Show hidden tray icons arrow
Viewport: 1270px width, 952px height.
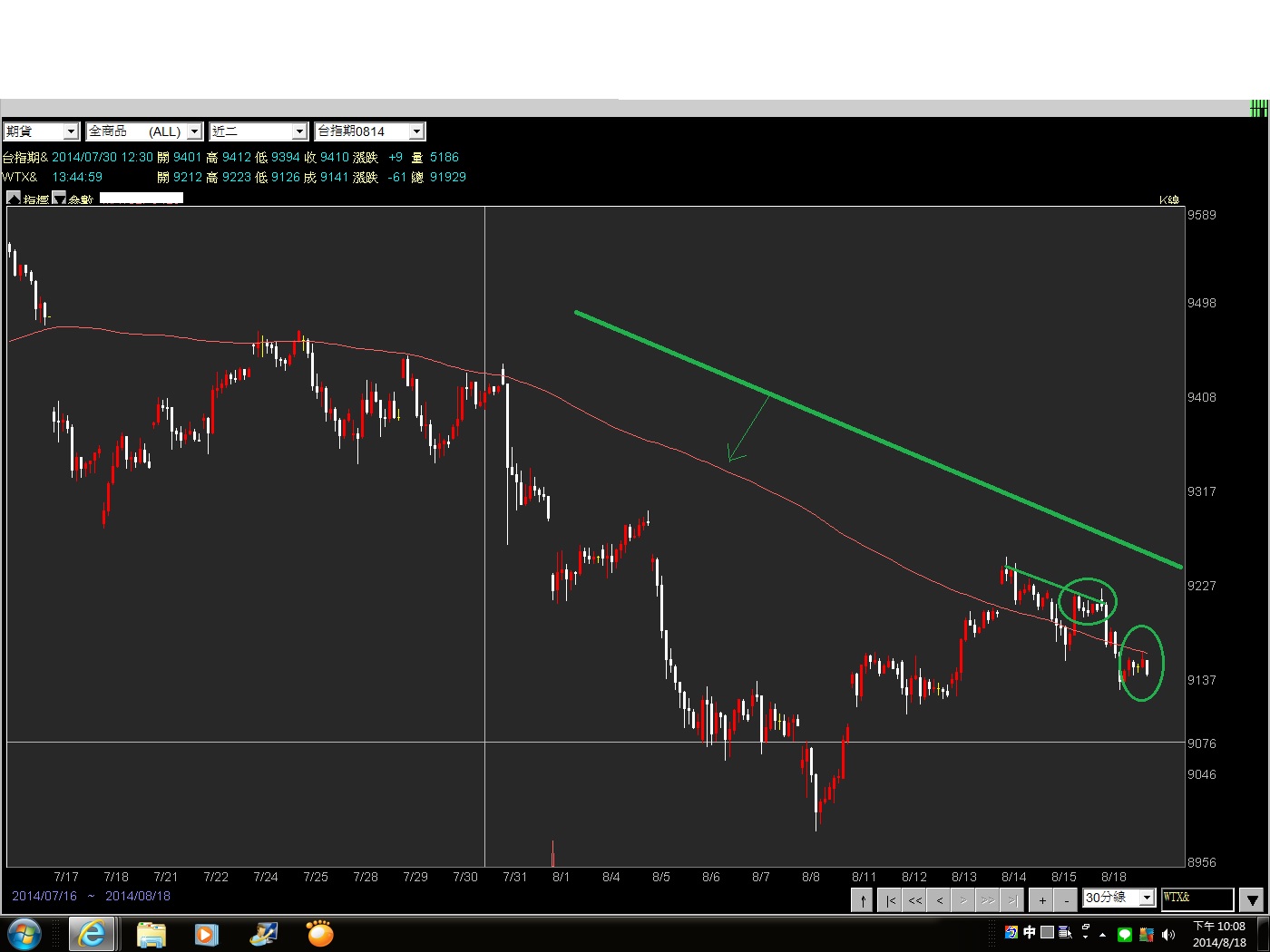tap(1102, 935)
